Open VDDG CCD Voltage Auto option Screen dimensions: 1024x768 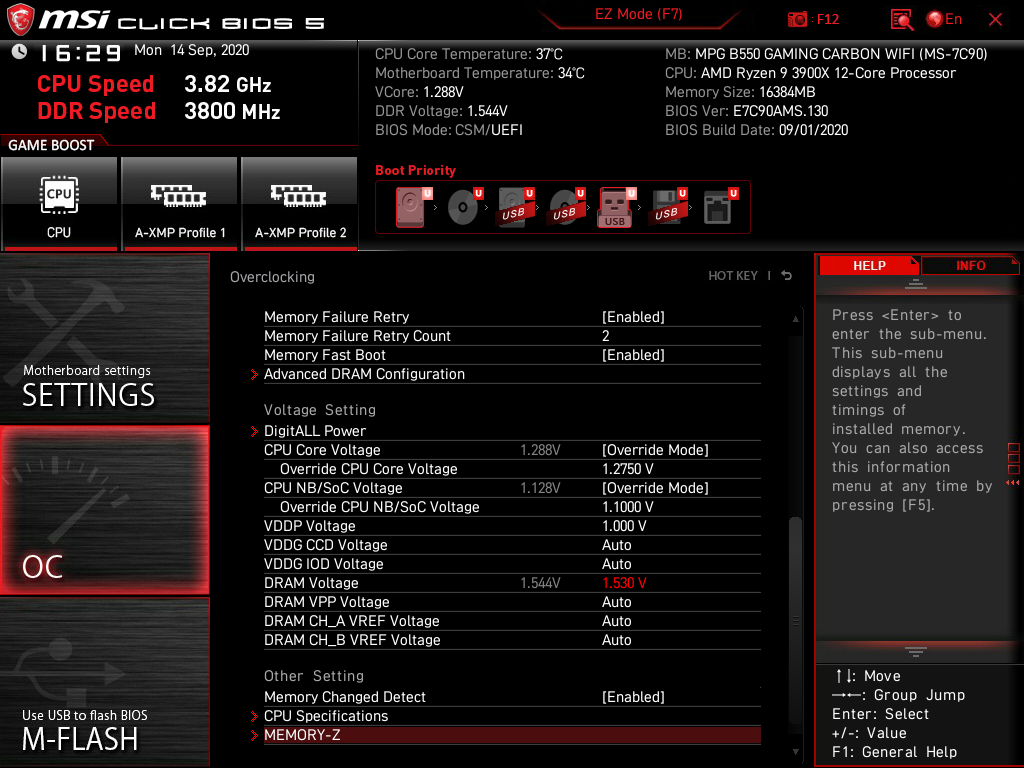coord(616,545)
